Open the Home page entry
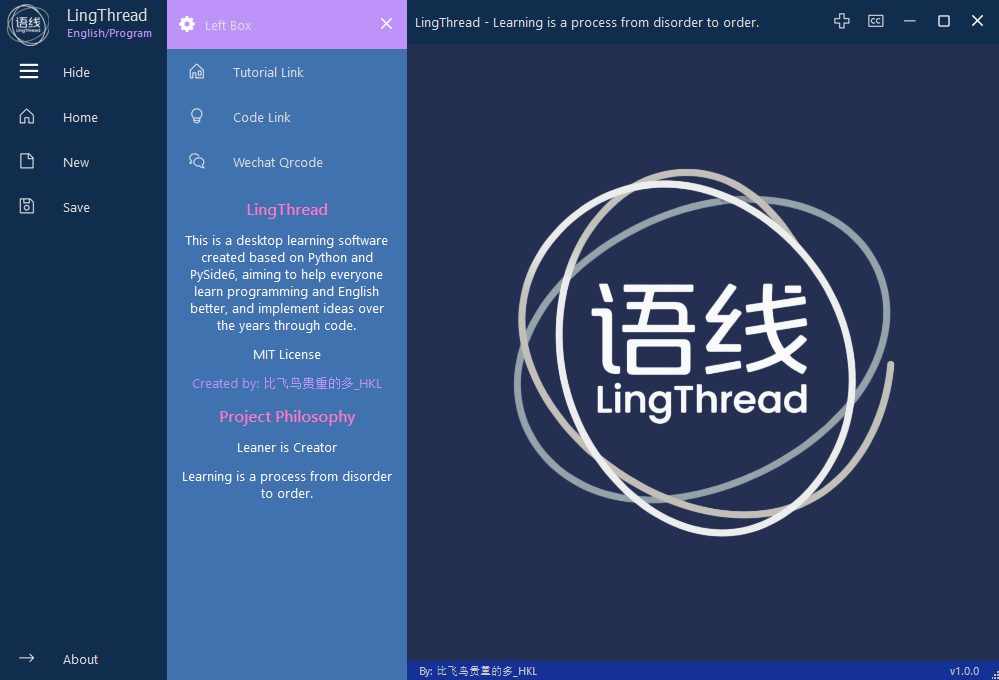The image size is (999, 680). (80, 117)
